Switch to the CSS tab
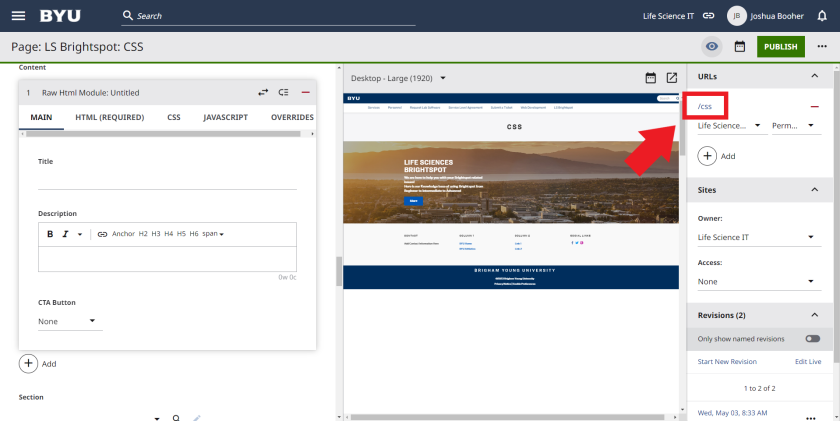This screenshot has height=421, width=840. [174, 117]
